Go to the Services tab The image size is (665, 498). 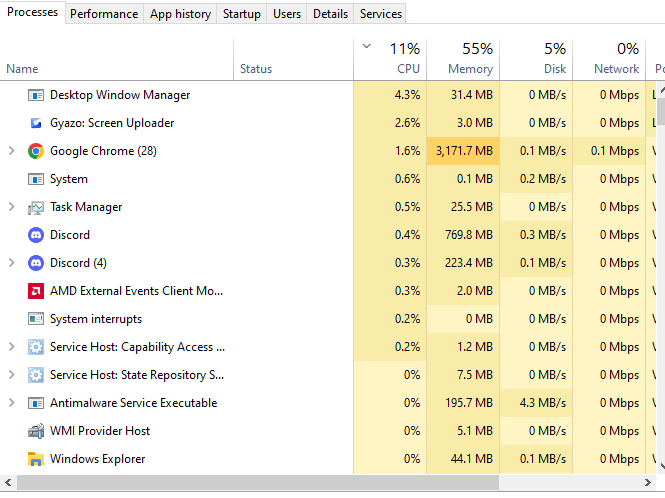click(381, 14)
